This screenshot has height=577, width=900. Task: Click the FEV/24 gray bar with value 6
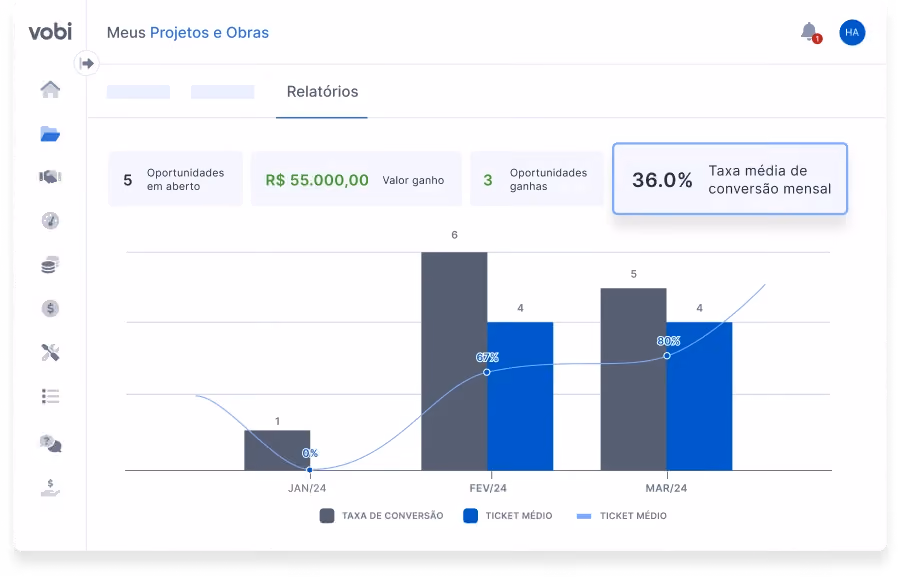pyautogui.click(x=455, y=361)
